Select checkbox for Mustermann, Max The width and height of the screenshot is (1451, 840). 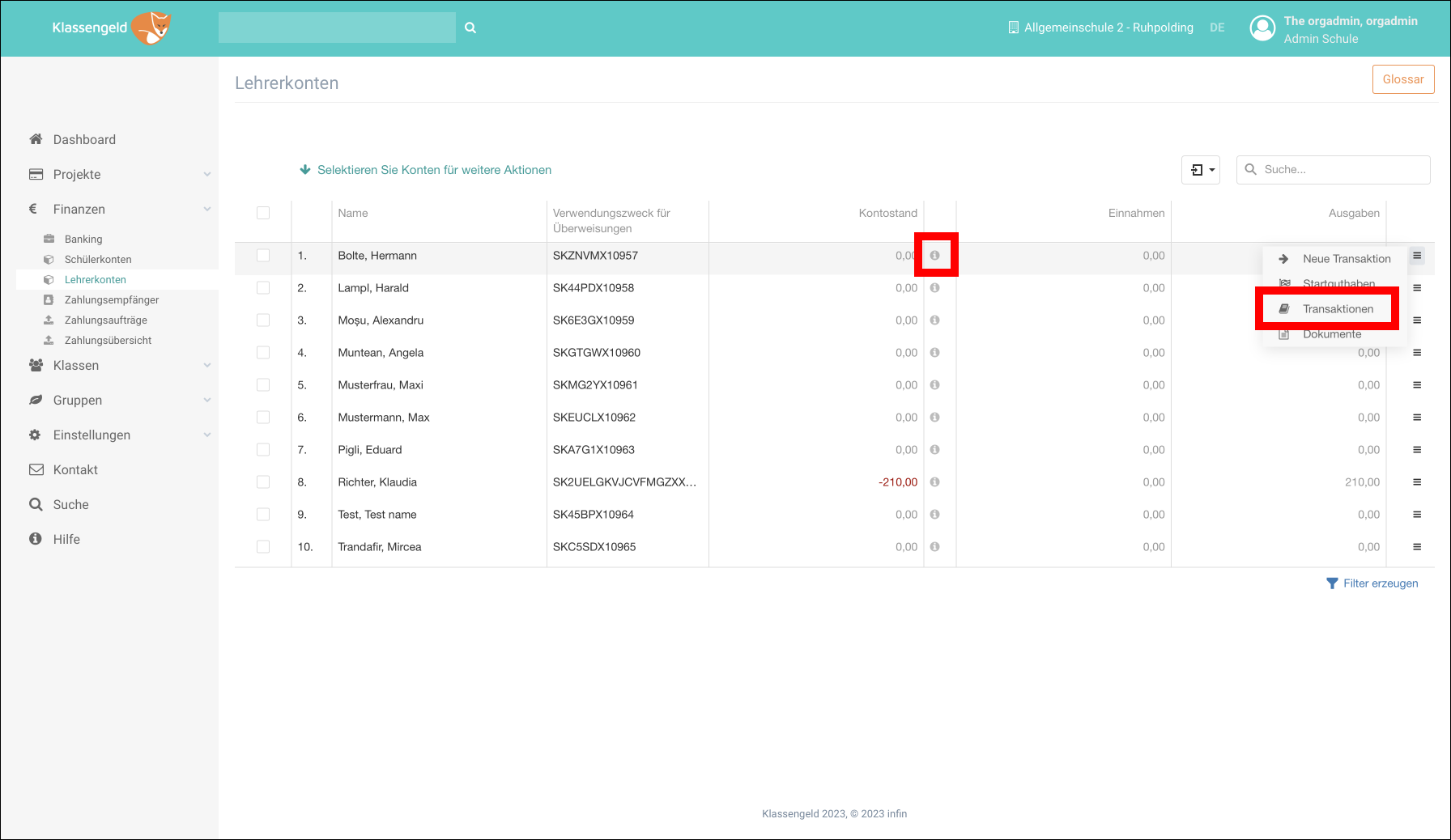coord(263,418)
